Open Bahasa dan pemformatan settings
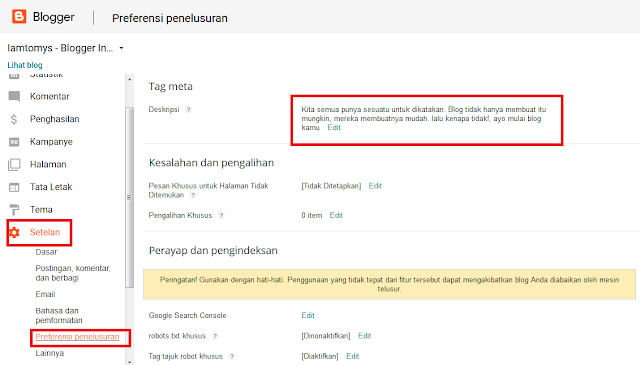Screen dimensions: 640x365 pos(59,316)
